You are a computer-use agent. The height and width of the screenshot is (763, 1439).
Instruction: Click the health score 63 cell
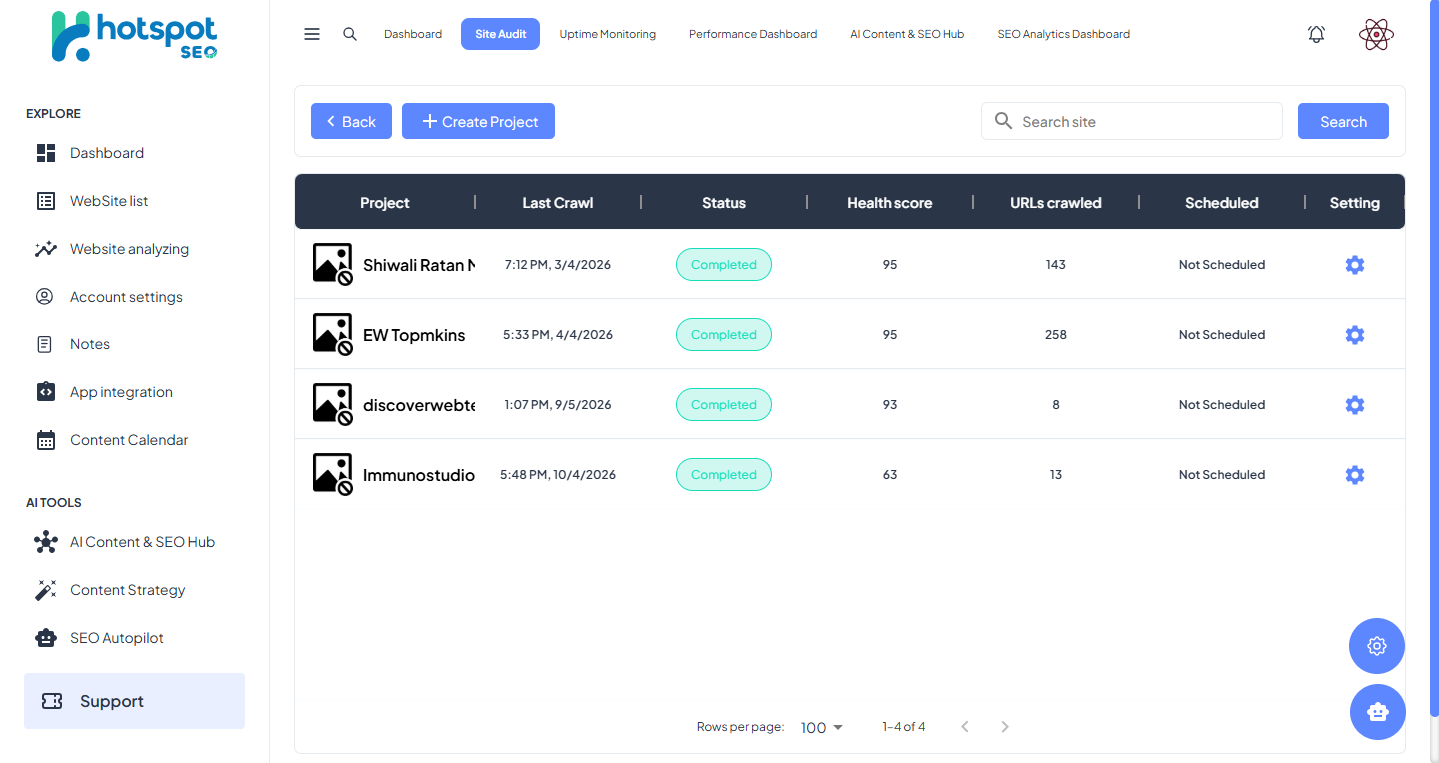click(x=890, y=475)
